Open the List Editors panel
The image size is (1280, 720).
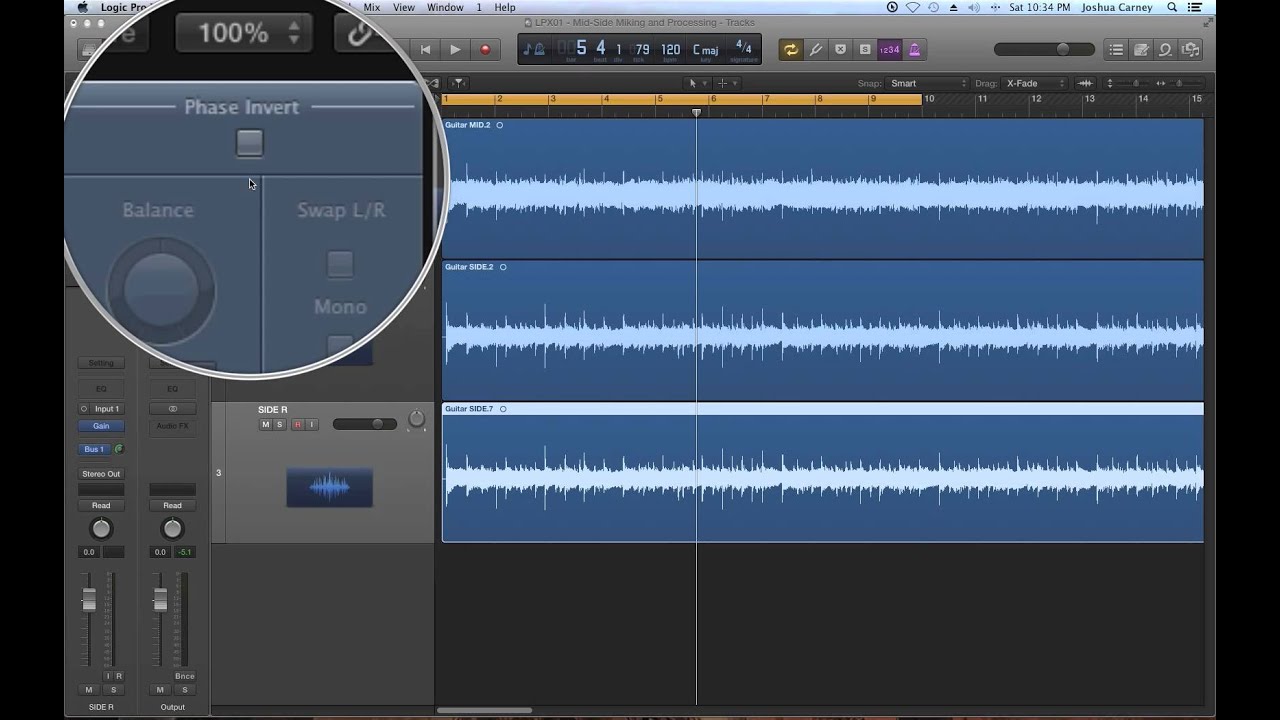(x=1117, y=49)
